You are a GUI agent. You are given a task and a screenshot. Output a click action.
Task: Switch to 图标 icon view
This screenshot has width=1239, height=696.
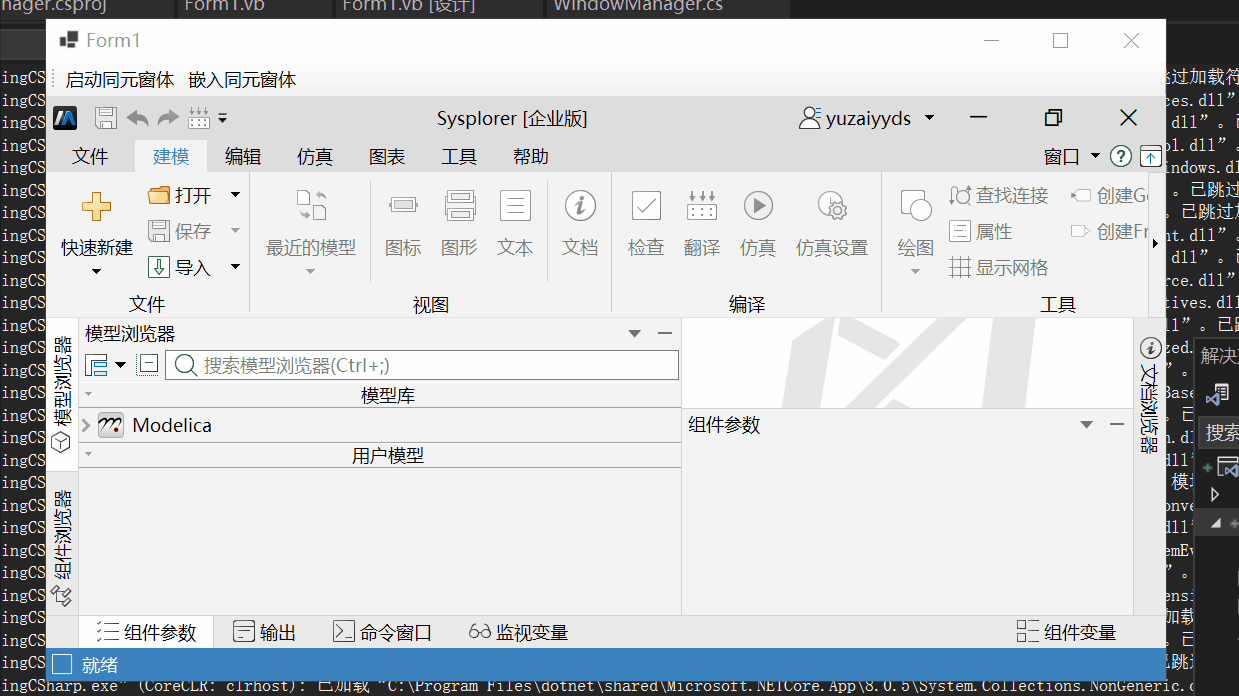pos(403,224)
